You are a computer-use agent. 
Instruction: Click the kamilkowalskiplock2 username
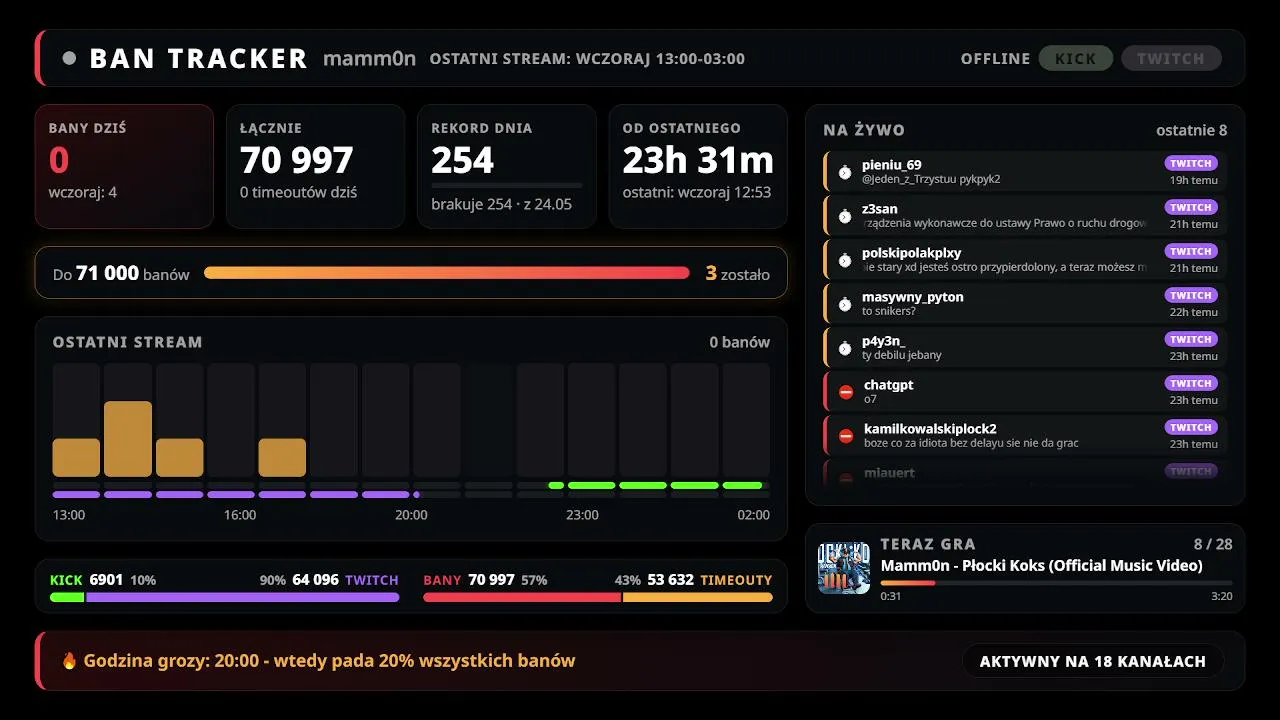tap(930, 429)
